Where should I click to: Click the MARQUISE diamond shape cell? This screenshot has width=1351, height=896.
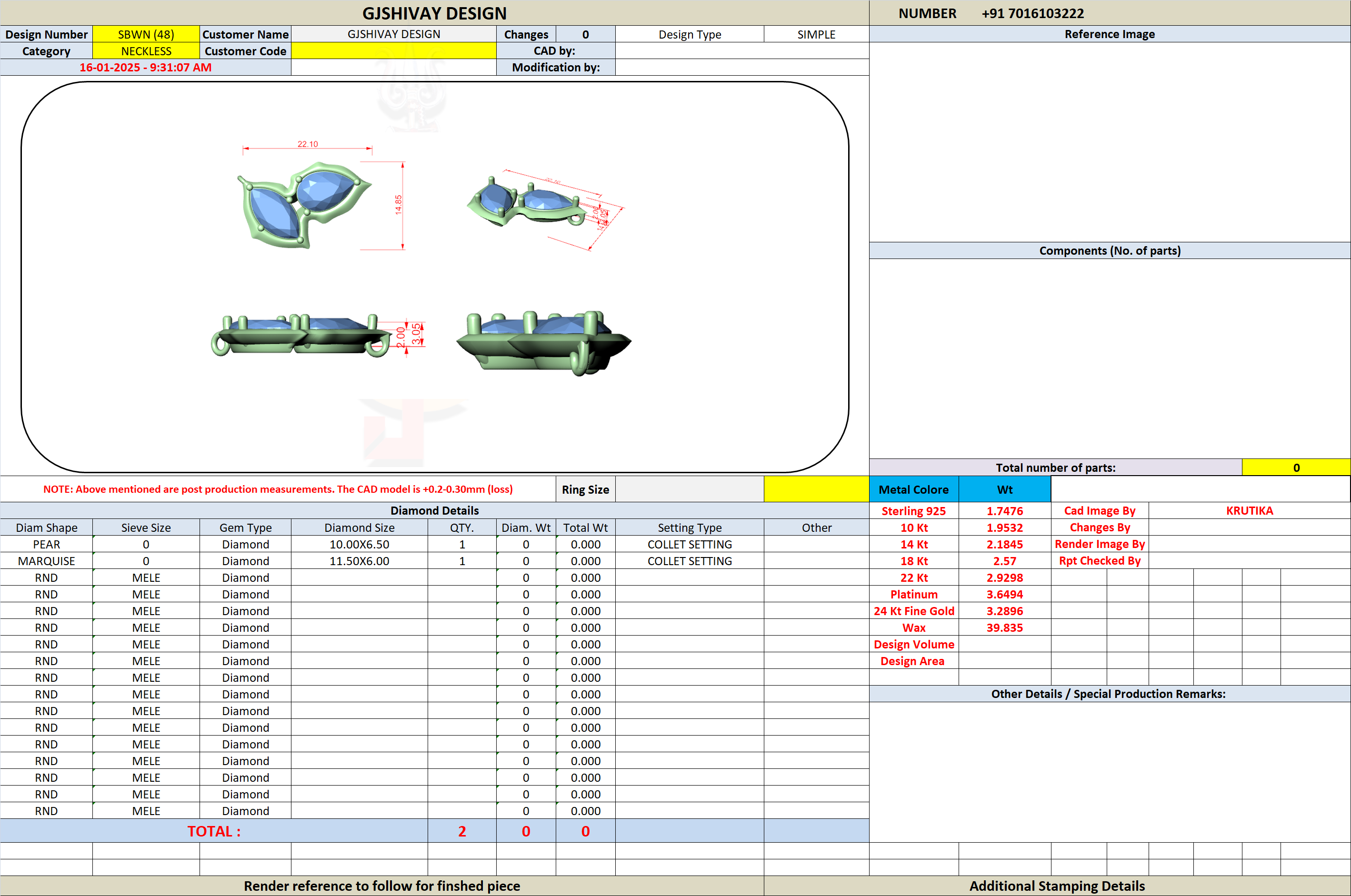tap(46, 560)
